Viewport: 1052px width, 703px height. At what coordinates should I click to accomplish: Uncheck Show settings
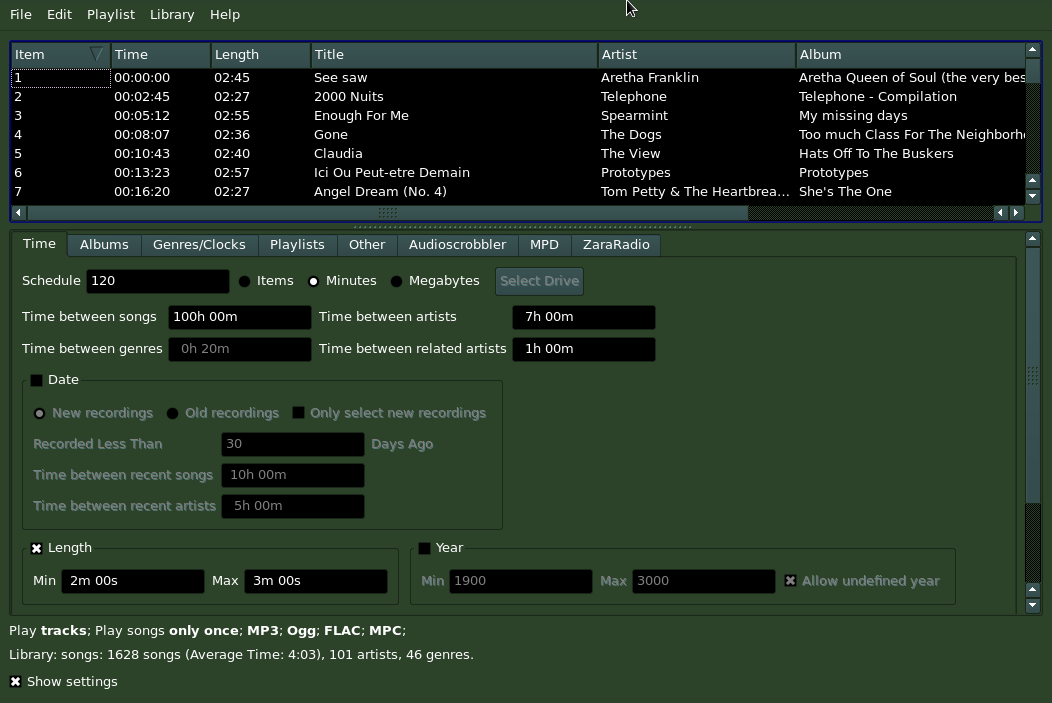coord(15,682)
